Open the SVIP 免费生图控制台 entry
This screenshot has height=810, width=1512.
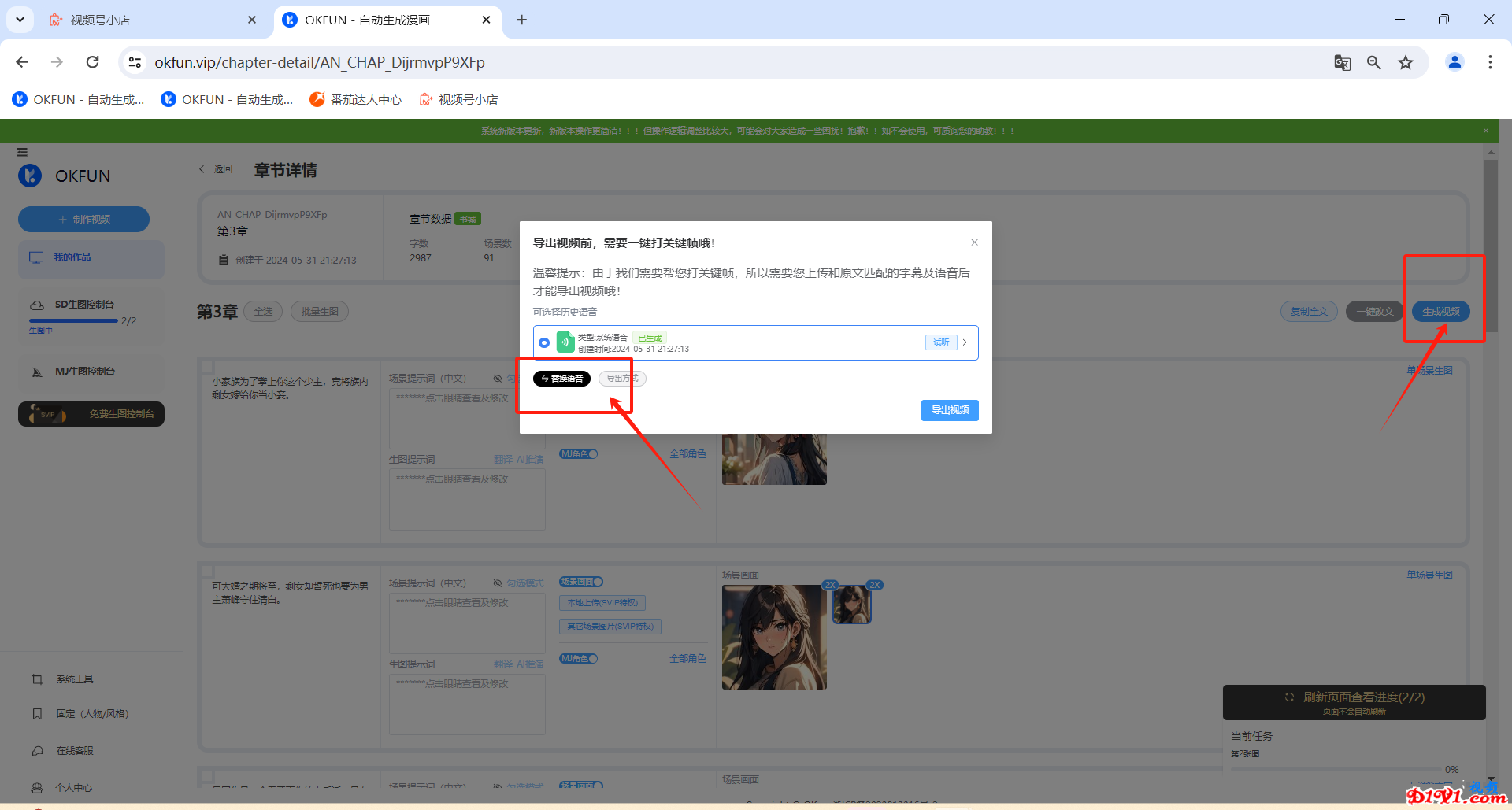91,414
